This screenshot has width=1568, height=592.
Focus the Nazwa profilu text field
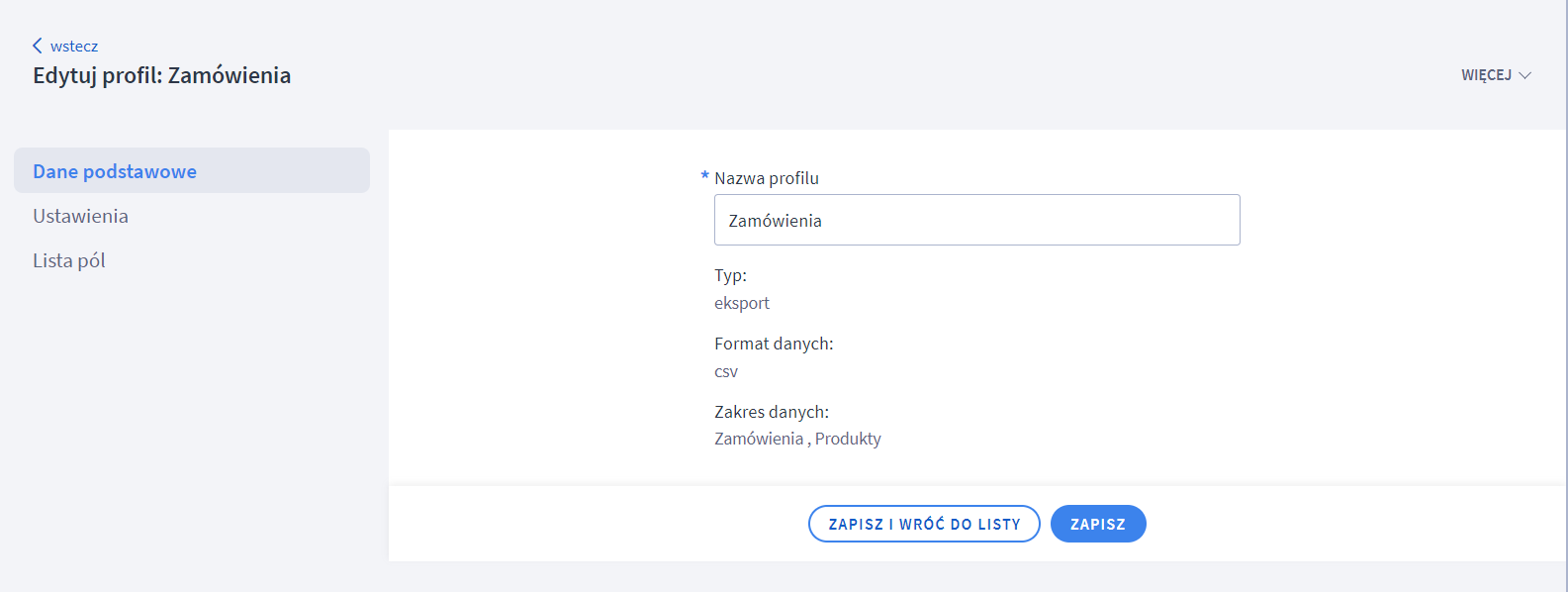(976, 220)
